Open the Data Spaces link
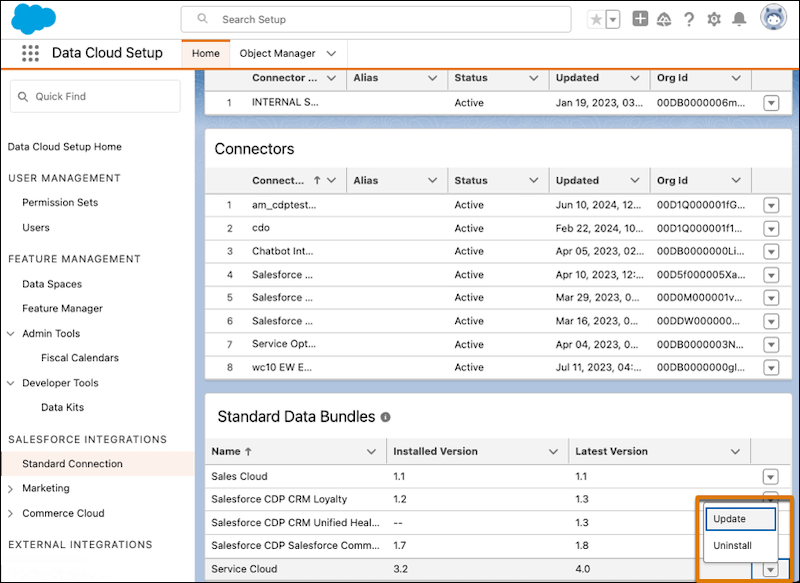Screen dimensions: 800x583 click(52, 284)
